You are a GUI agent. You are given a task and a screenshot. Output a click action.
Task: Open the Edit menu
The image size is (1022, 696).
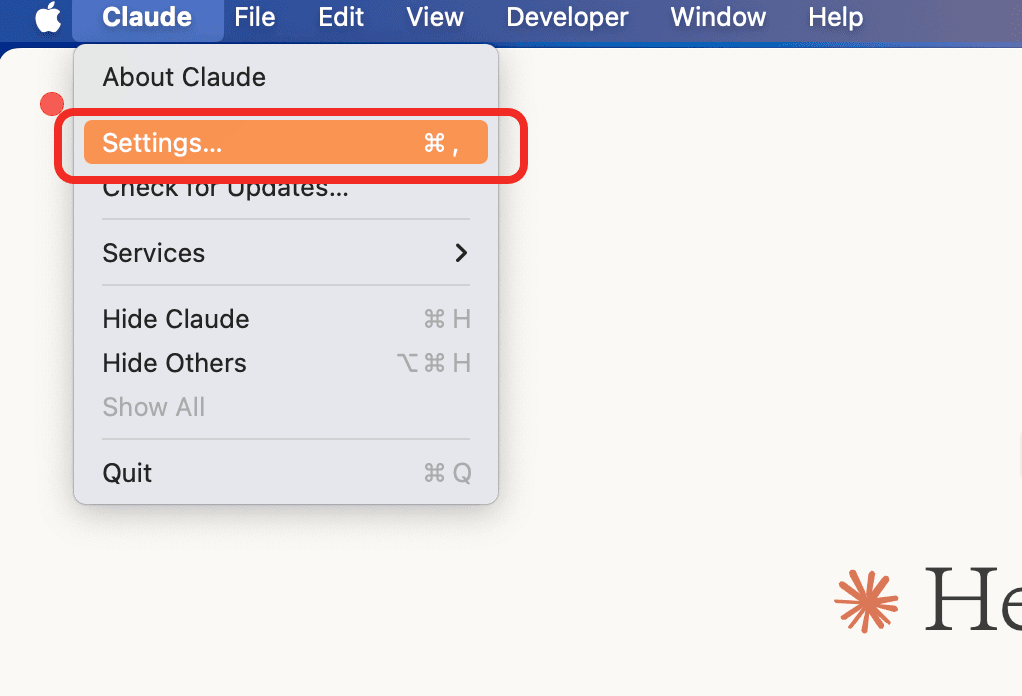coord(341,17)
